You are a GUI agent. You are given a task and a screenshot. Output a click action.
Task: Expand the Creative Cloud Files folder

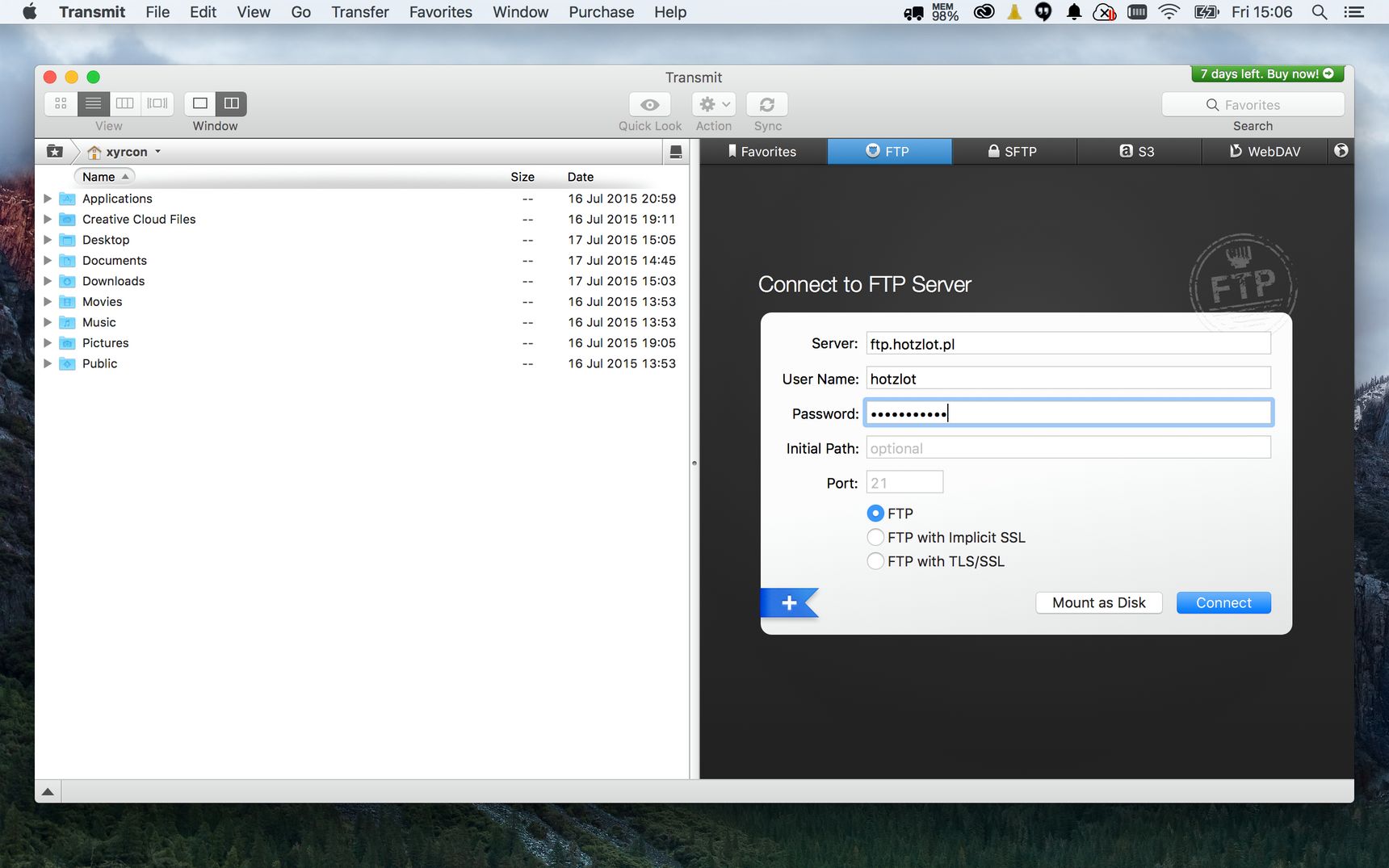coord(48,220)
